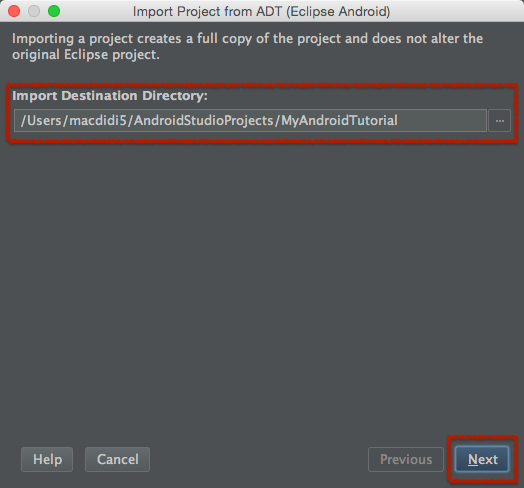Place cursor on 'macdidi5' in the path
The height and width of the screenshot is (488, 524).
[x=98, y=121]
